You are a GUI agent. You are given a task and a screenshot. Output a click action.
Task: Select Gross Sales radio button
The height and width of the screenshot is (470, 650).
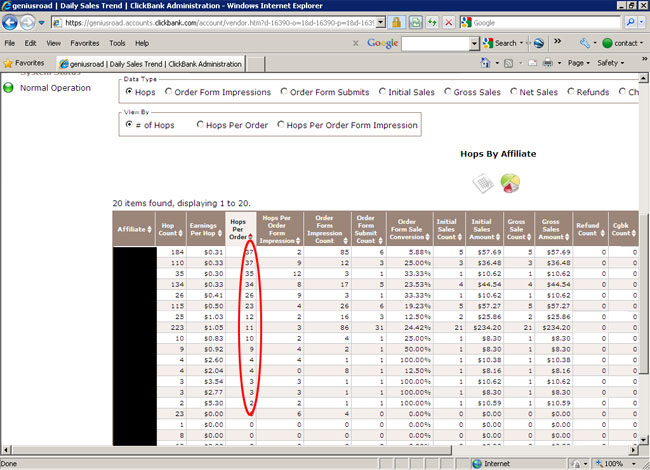coord(448,92)
